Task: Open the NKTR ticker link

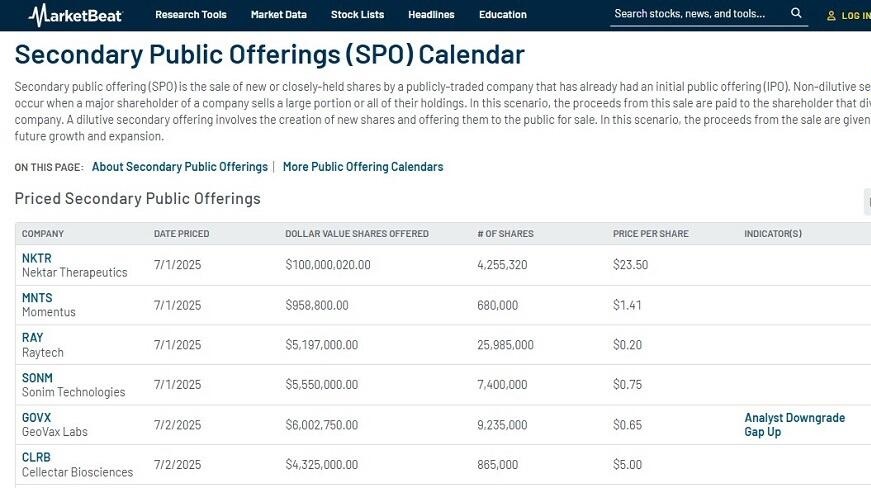Action: pos(37,258)
